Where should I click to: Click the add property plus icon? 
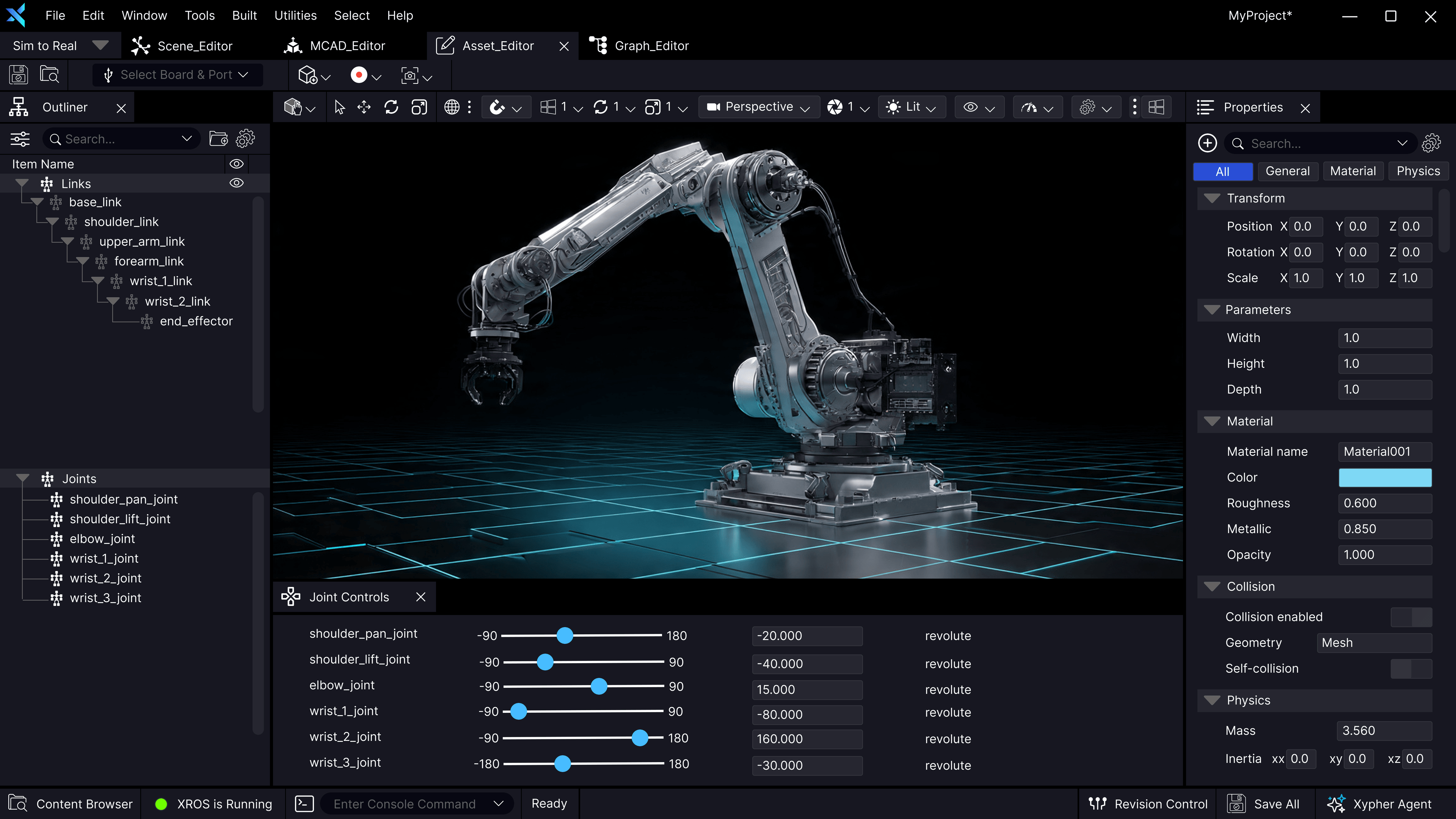click(1207, 143)
